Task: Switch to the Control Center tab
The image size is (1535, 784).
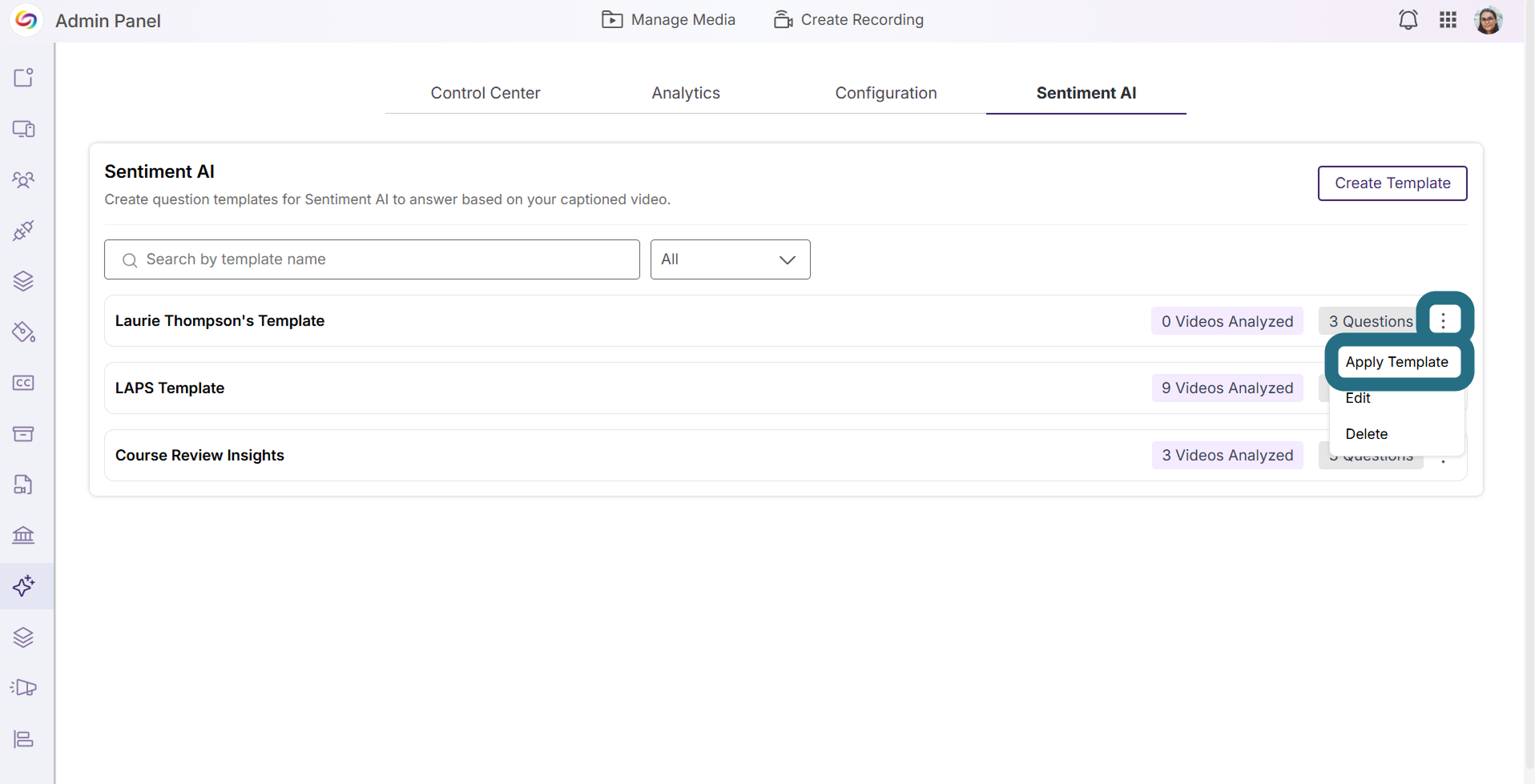Action: [x=485, y=93]
